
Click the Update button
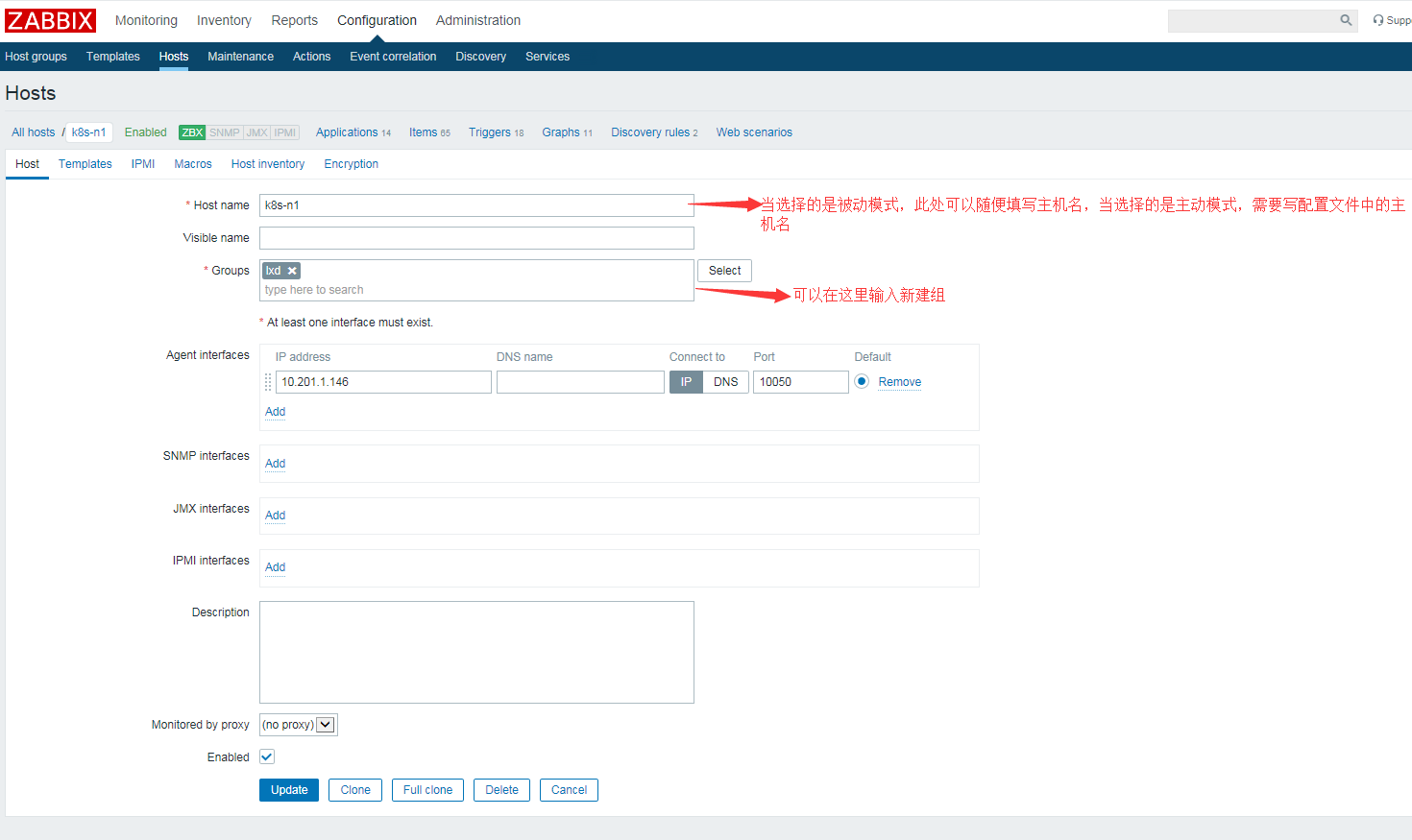[x=289, y=790]
